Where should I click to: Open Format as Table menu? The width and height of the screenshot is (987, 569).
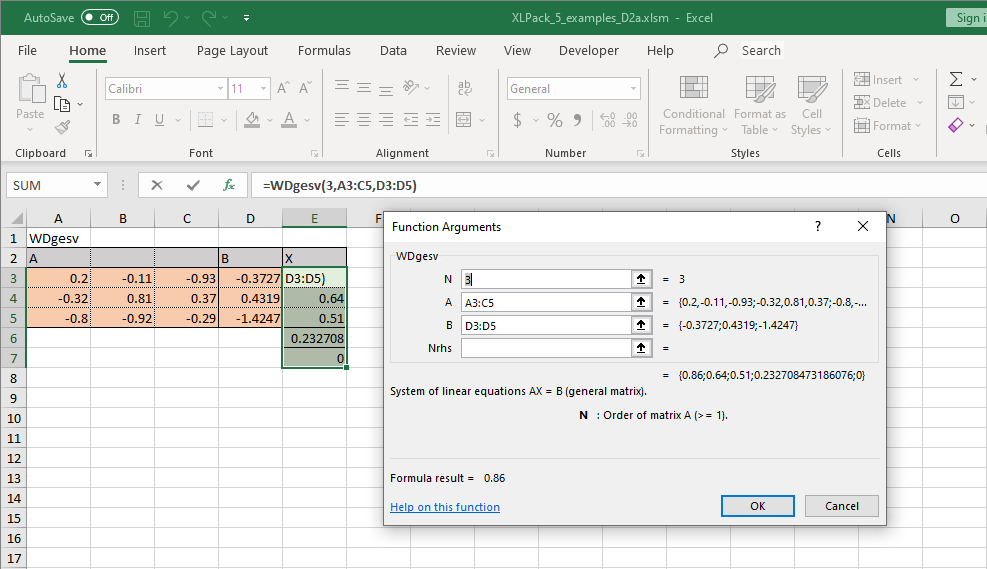(760, 104)
